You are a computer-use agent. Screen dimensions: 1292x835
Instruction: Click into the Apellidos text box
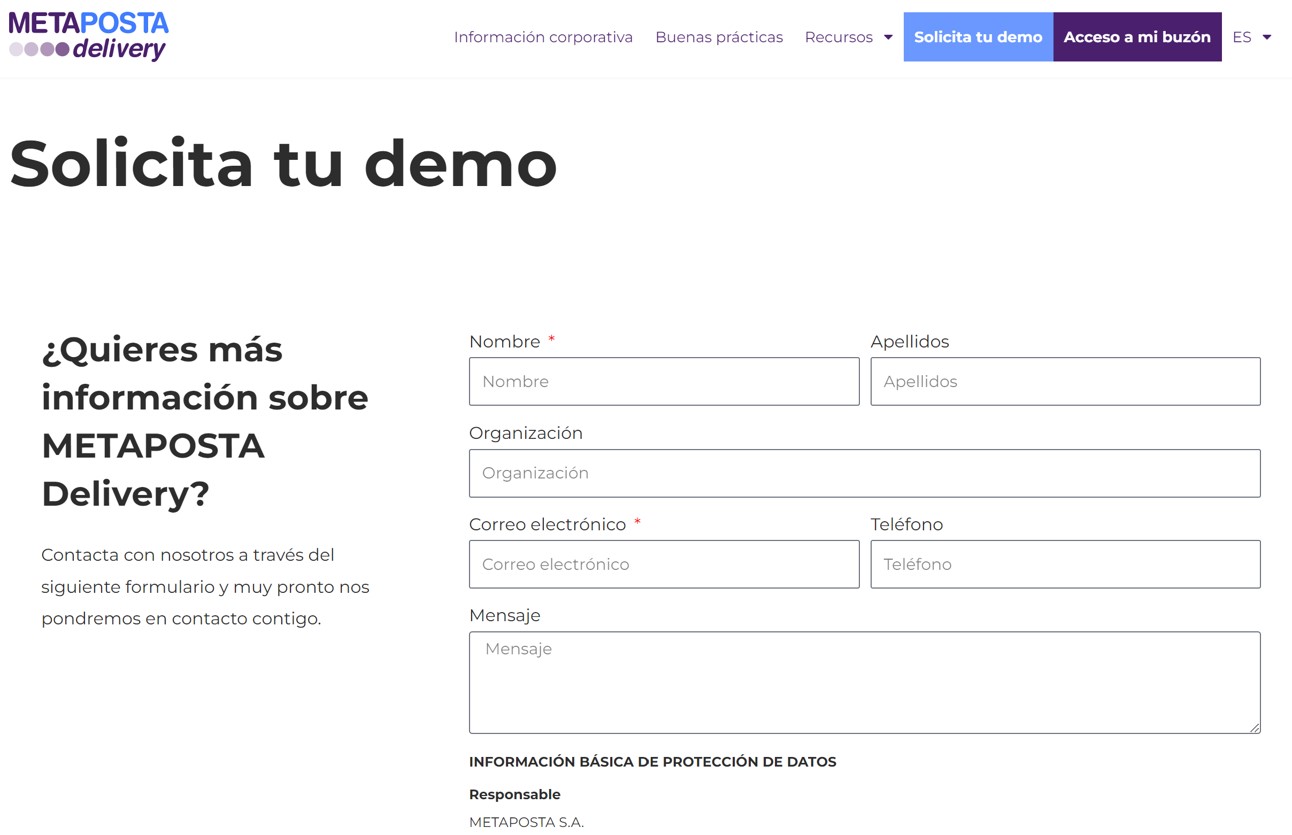point(1064,381)
